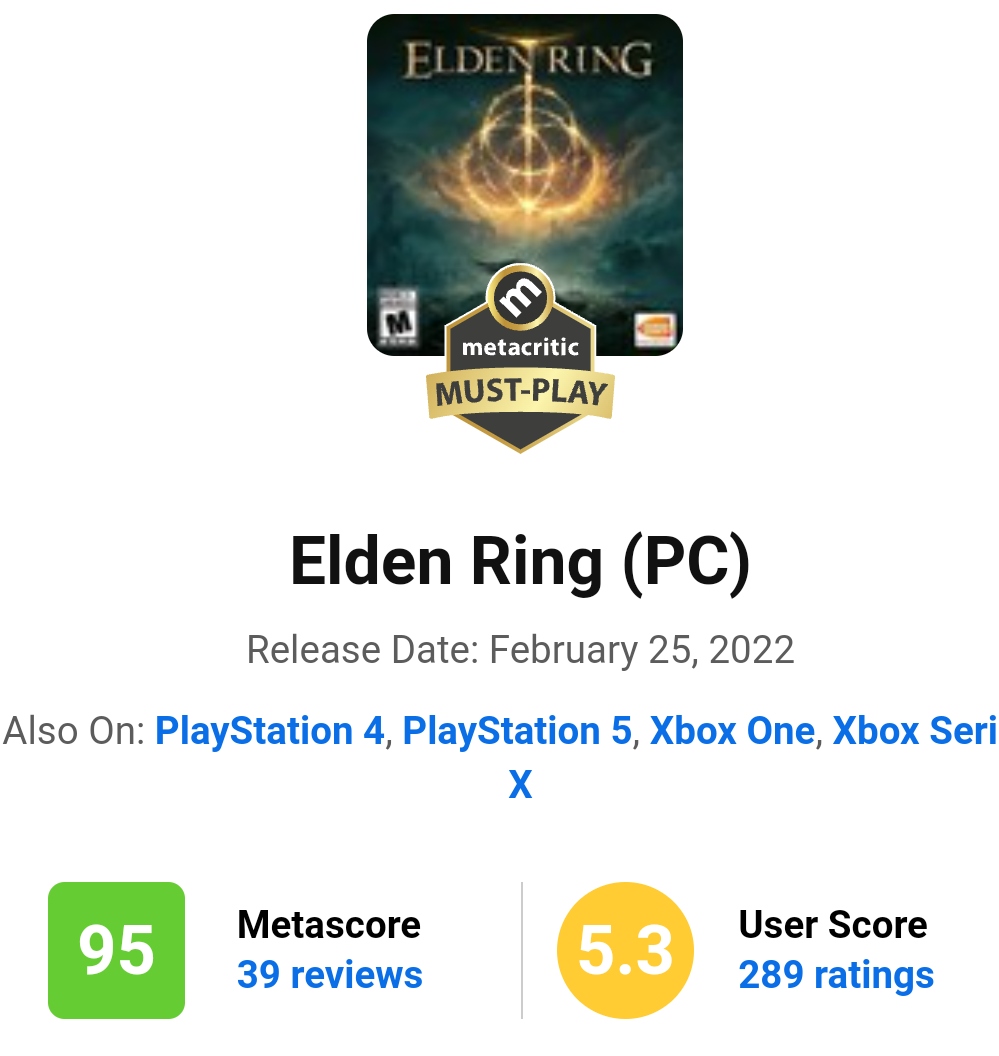The height and width of the screenshot is (1056, 999).
Task: Open the PlayStation 4 platform link
Action: point(269,731)
